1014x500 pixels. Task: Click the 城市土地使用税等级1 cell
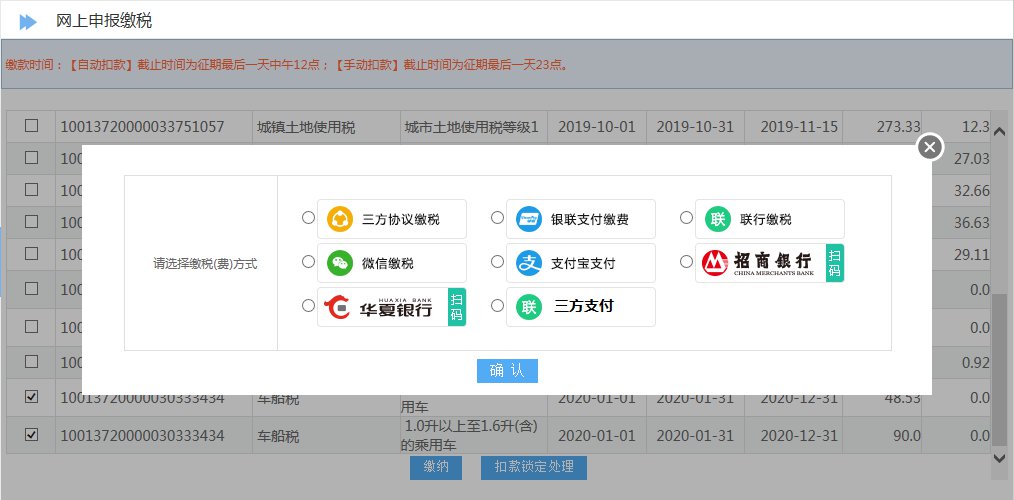(x=474, y=127)
